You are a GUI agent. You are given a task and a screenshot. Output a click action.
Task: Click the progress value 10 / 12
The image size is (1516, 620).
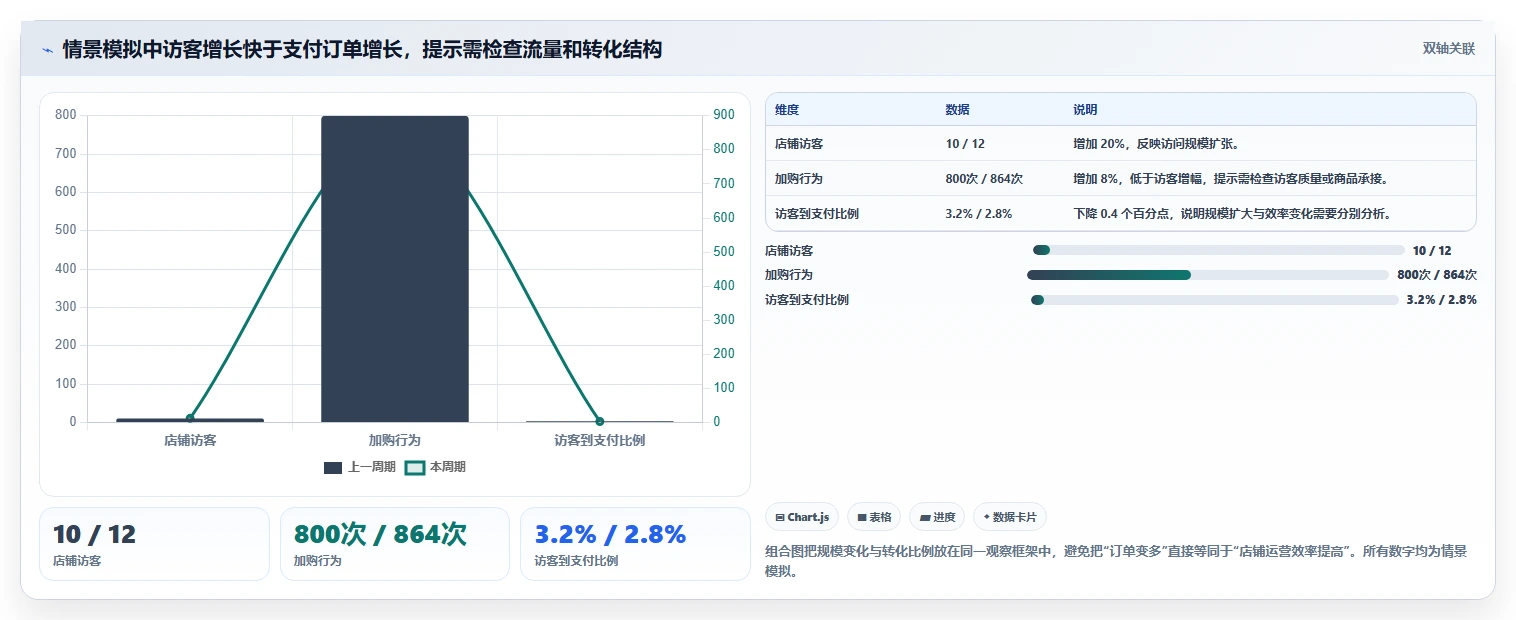pos(1432,251)
